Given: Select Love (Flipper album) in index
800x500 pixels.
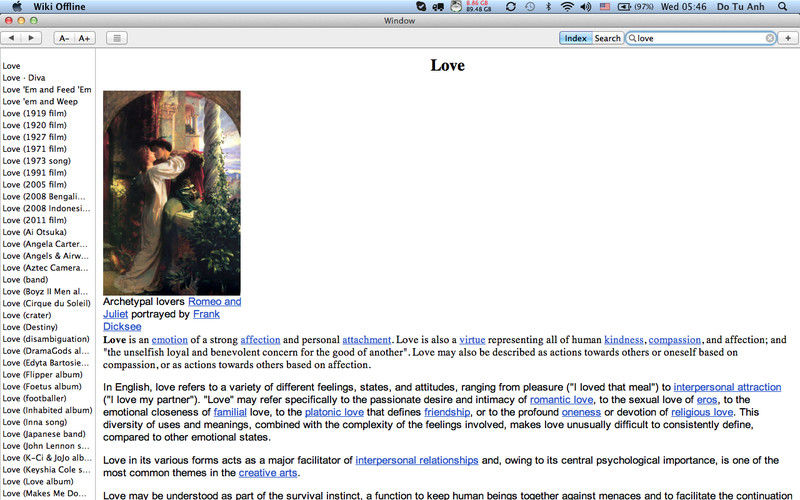Looking at the screenshot, I should click(42, 374).
